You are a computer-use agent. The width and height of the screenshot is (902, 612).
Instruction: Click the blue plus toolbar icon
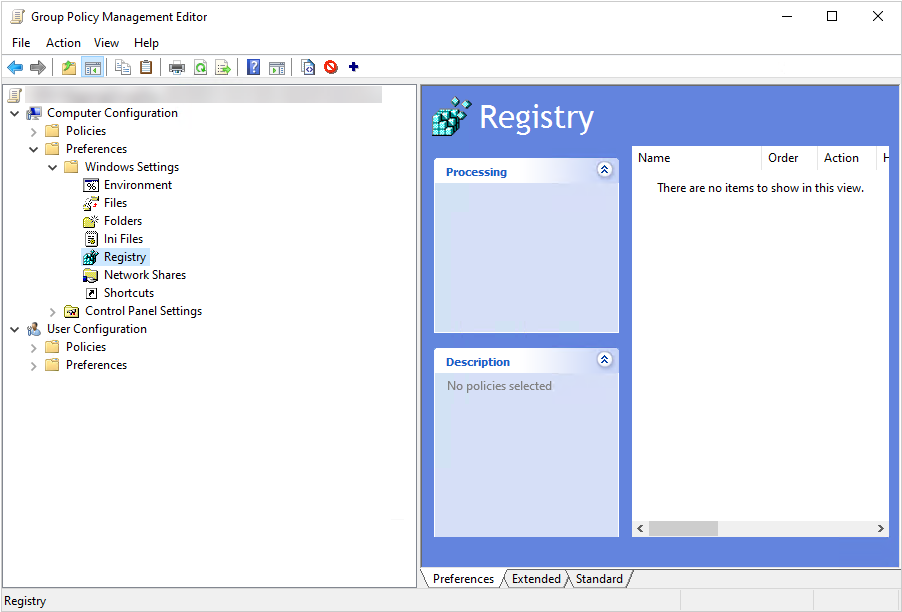click(352, 67)
